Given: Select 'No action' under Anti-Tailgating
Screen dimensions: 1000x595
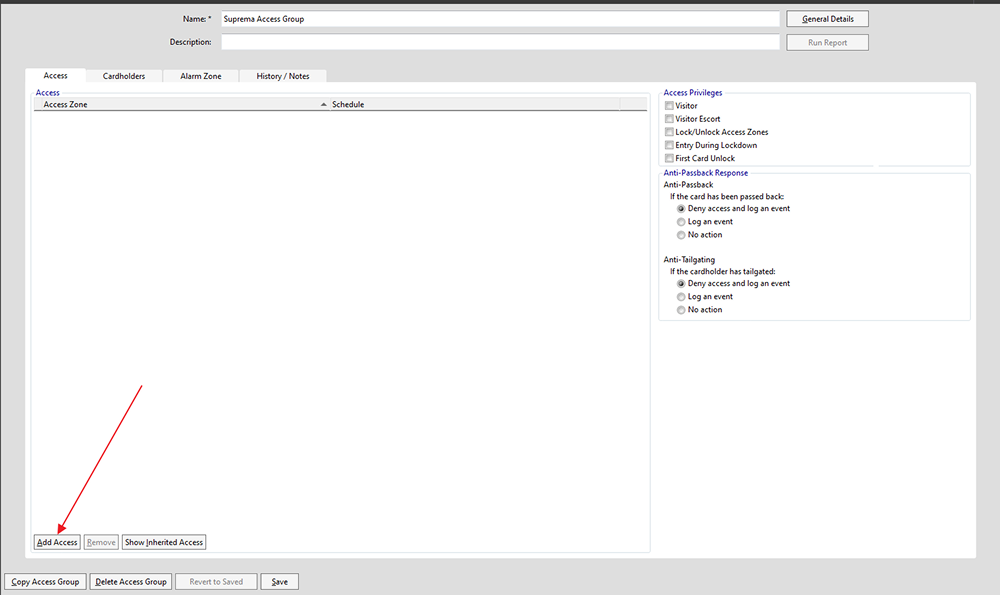Looking at the screenshot, I should (681, 310).
